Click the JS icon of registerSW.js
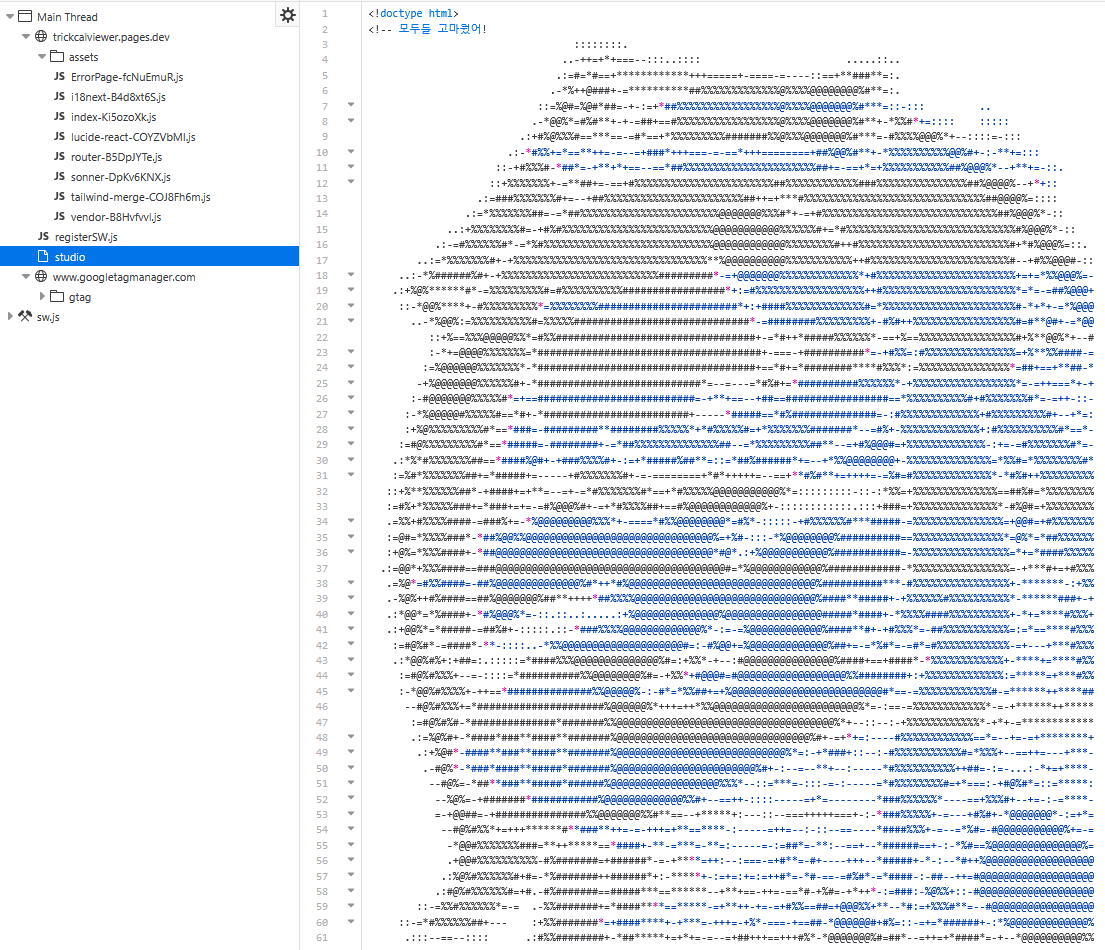The width and height of the screenshot is (1105, 950). coord(44,236)
